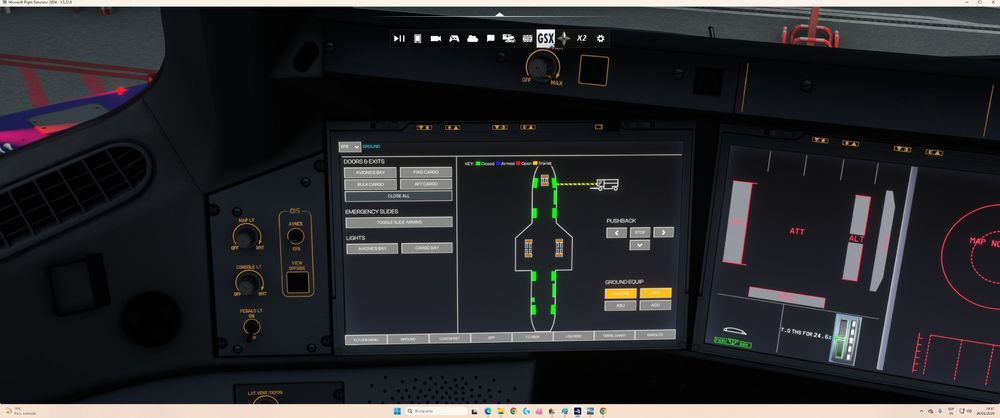Select the first bottom bar tab, FLT OPS MENU

pos(364,340)
